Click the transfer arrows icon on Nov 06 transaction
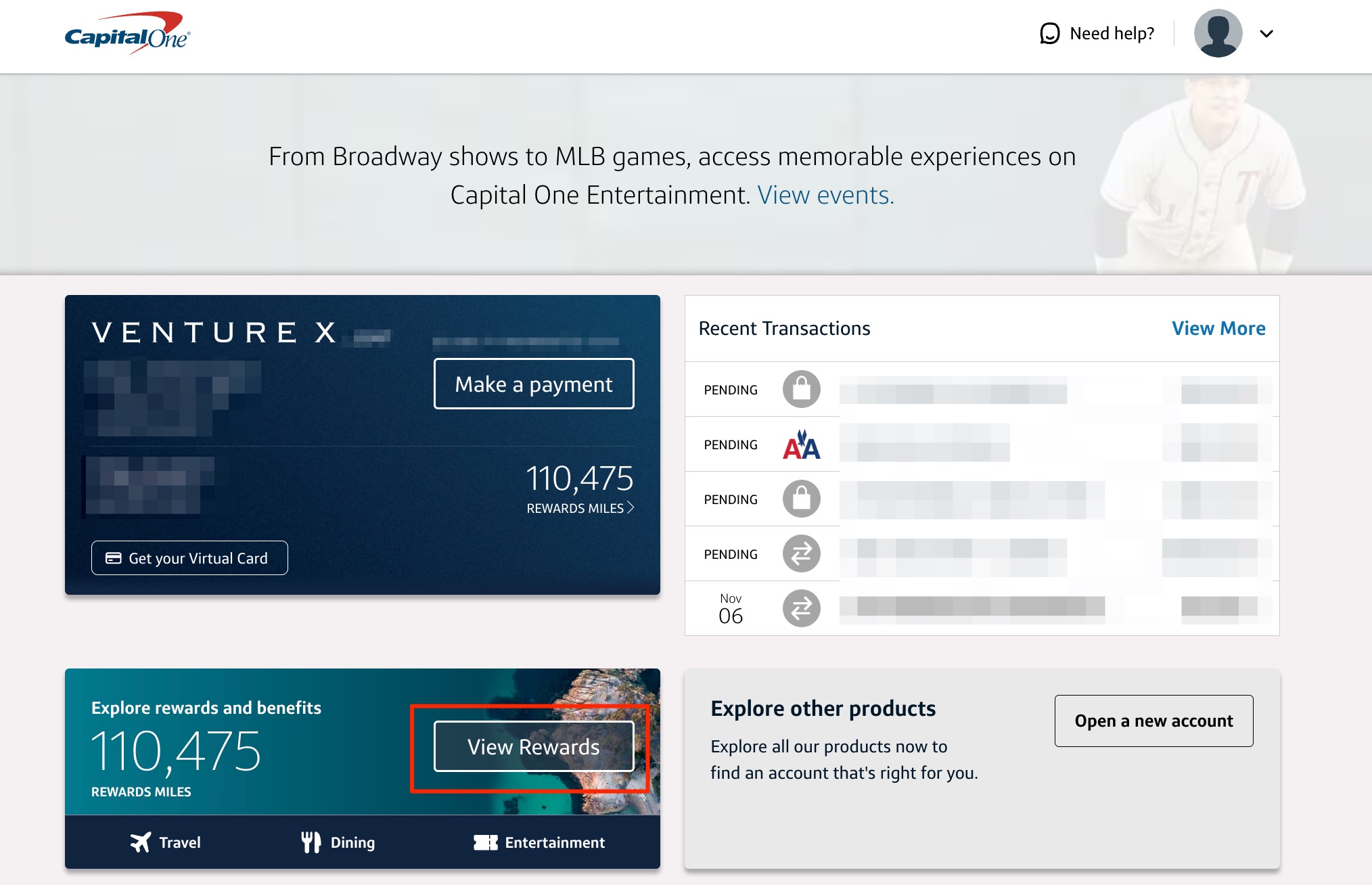1372x885 pixels. coord(802,608)
